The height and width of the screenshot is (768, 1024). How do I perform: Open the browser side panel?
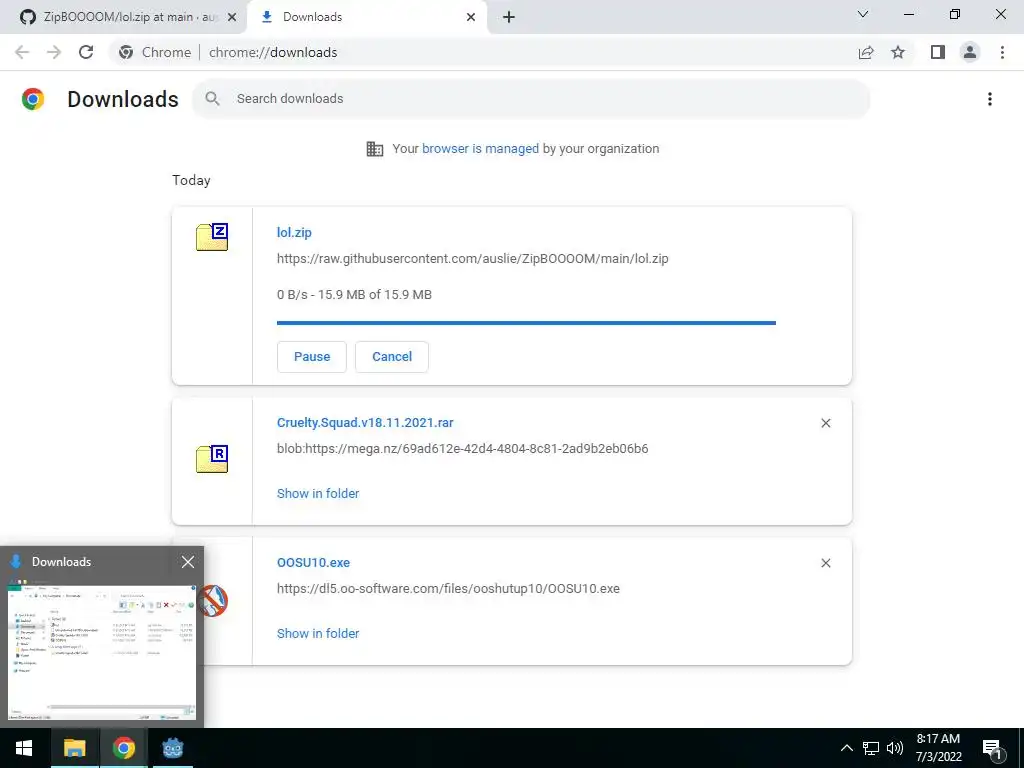pyautogui.click(x=938, y=52)
